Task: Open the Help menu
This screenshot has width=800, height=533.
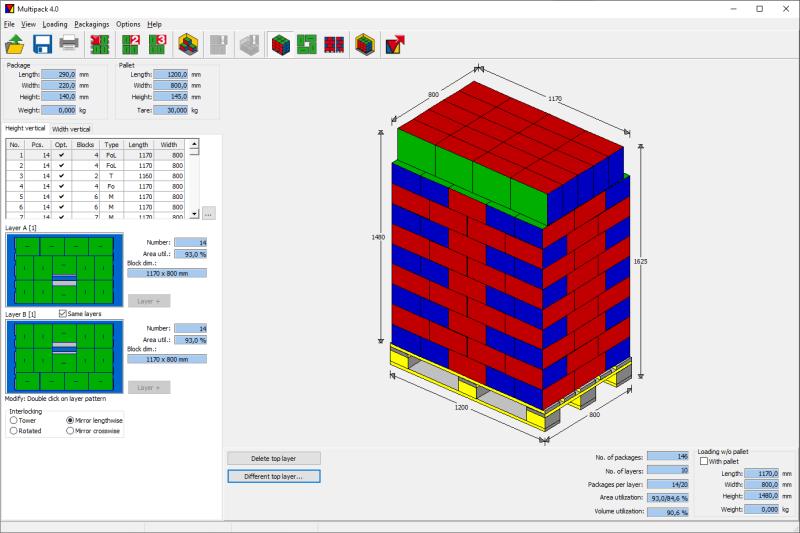Action: pyautogui.click(x=155, y=24)
